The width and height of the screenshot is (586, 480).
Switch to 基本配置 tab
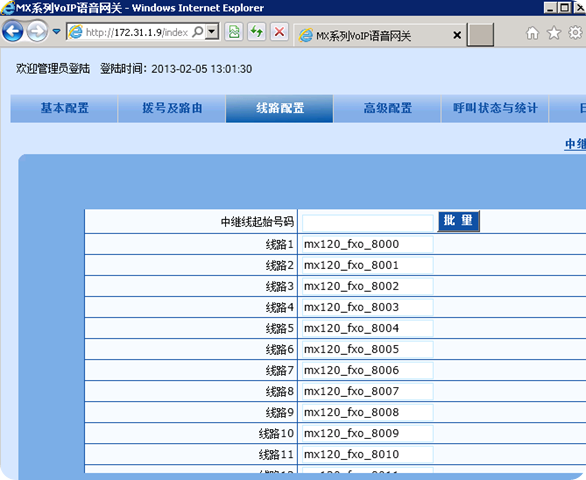(64, 108)
